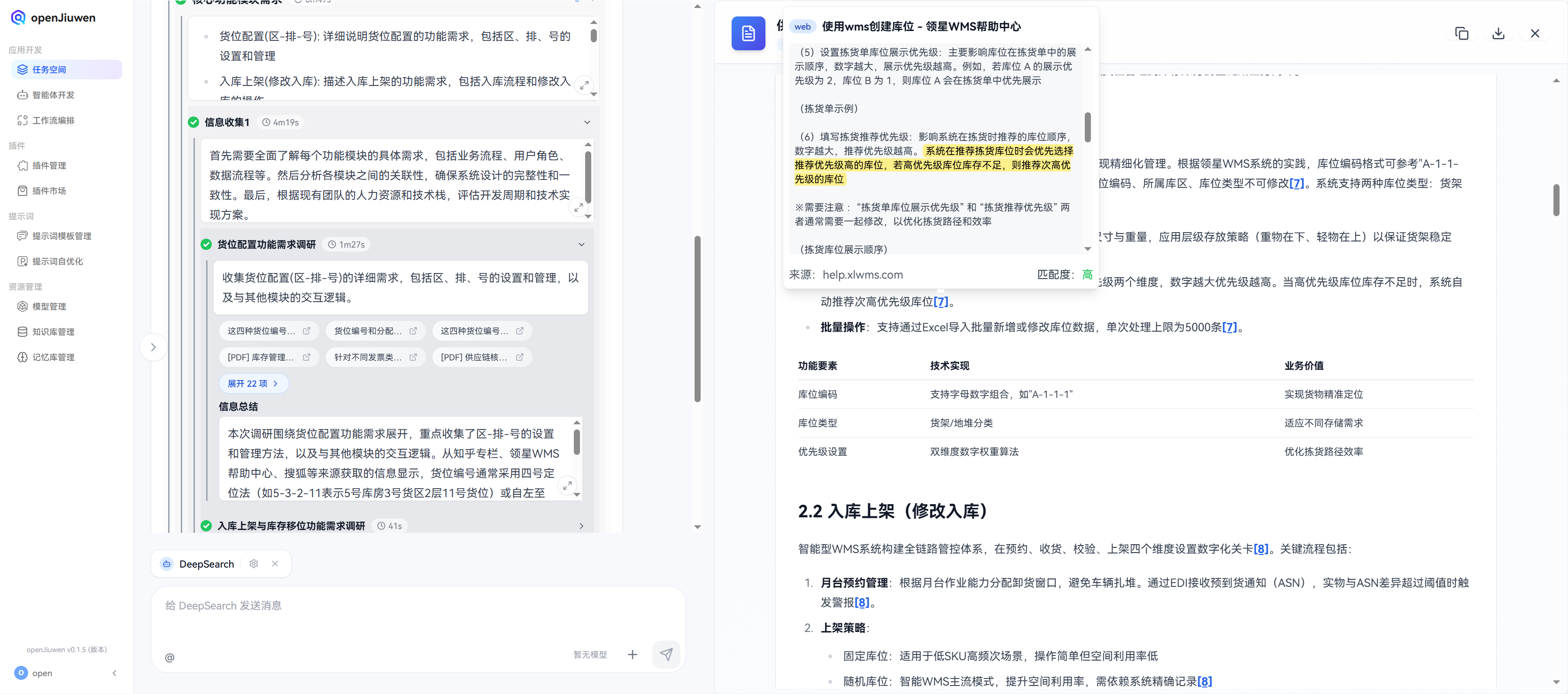The width and height of the screenshot is (1568, 694).
Task: Open source chip 货位编号和分配…
Action: click(x=375, y=331)
